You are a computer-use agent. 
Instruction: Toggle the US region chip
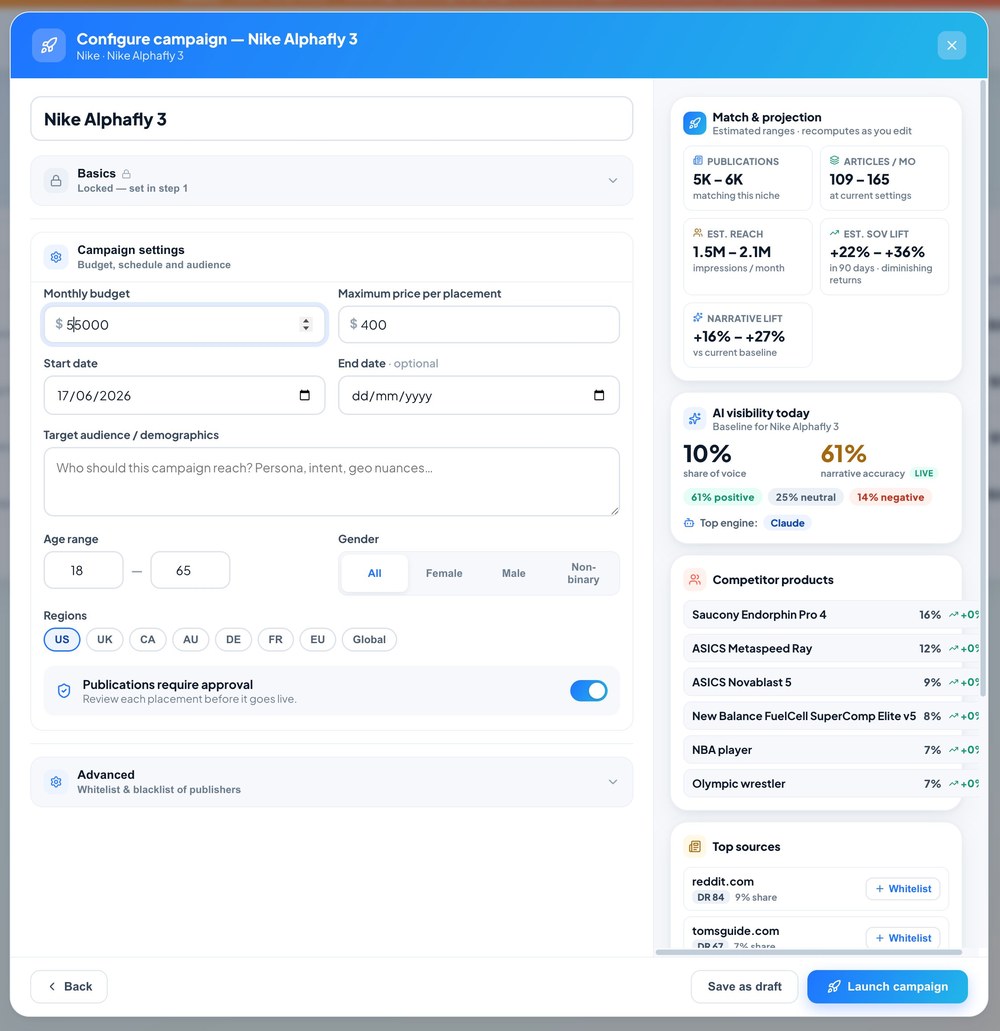tap(62, 639)
